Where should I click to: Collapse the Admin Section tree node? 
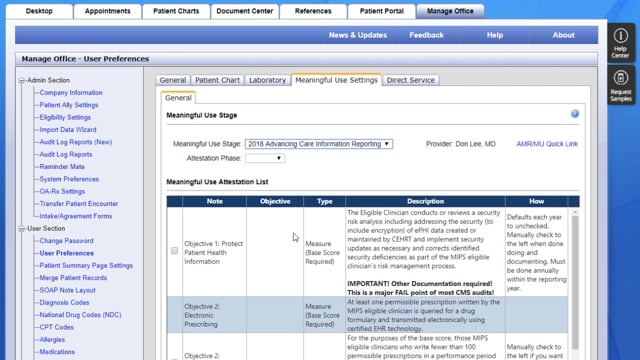[x=22, y=80]
